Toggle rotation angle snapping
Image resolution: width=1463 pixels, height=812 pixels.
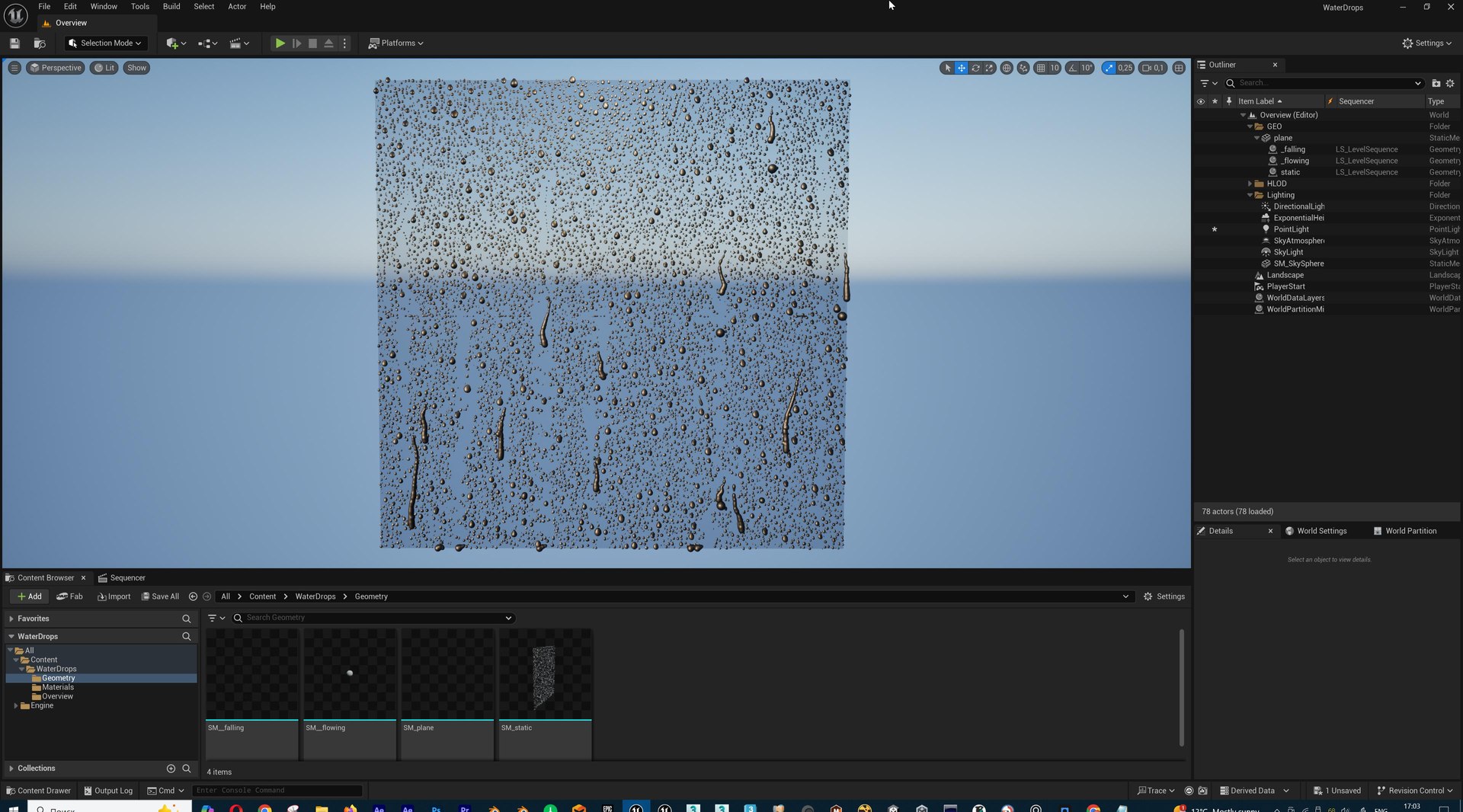pyautogui.click(x=1073, y=68)
